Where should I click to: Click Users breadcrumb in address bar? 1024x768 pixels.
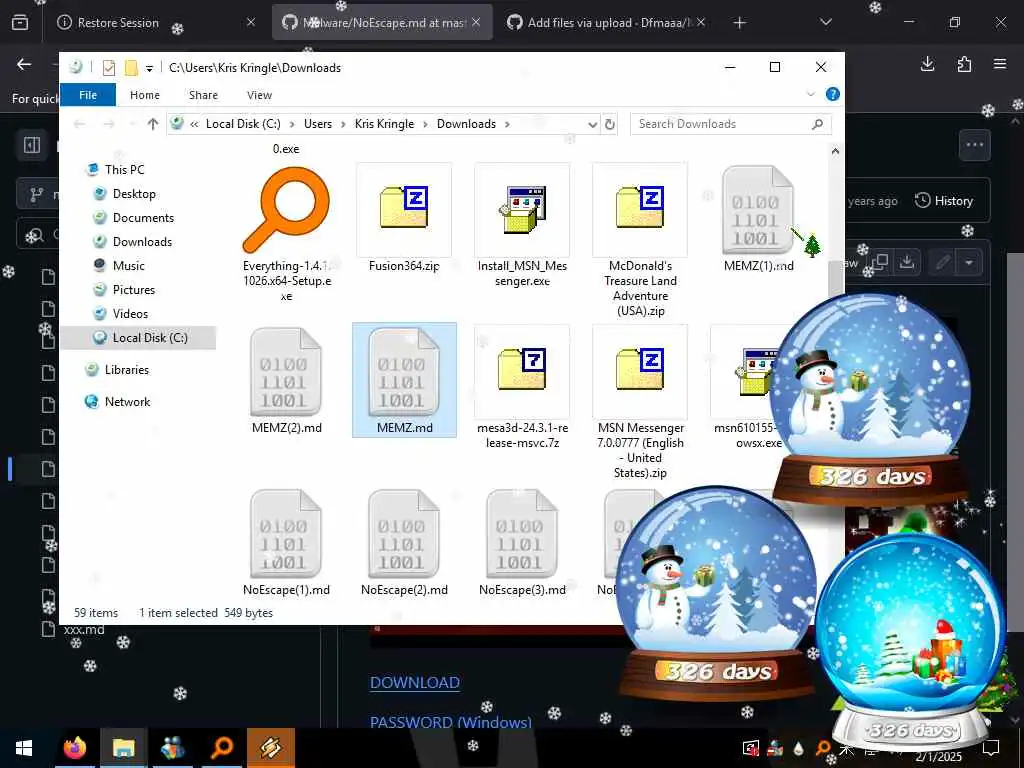point(318,123)
